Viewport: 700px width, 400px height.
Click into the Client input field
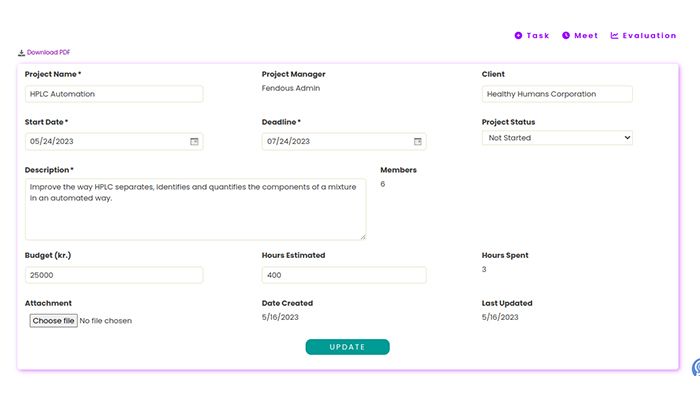coord(557,94)
